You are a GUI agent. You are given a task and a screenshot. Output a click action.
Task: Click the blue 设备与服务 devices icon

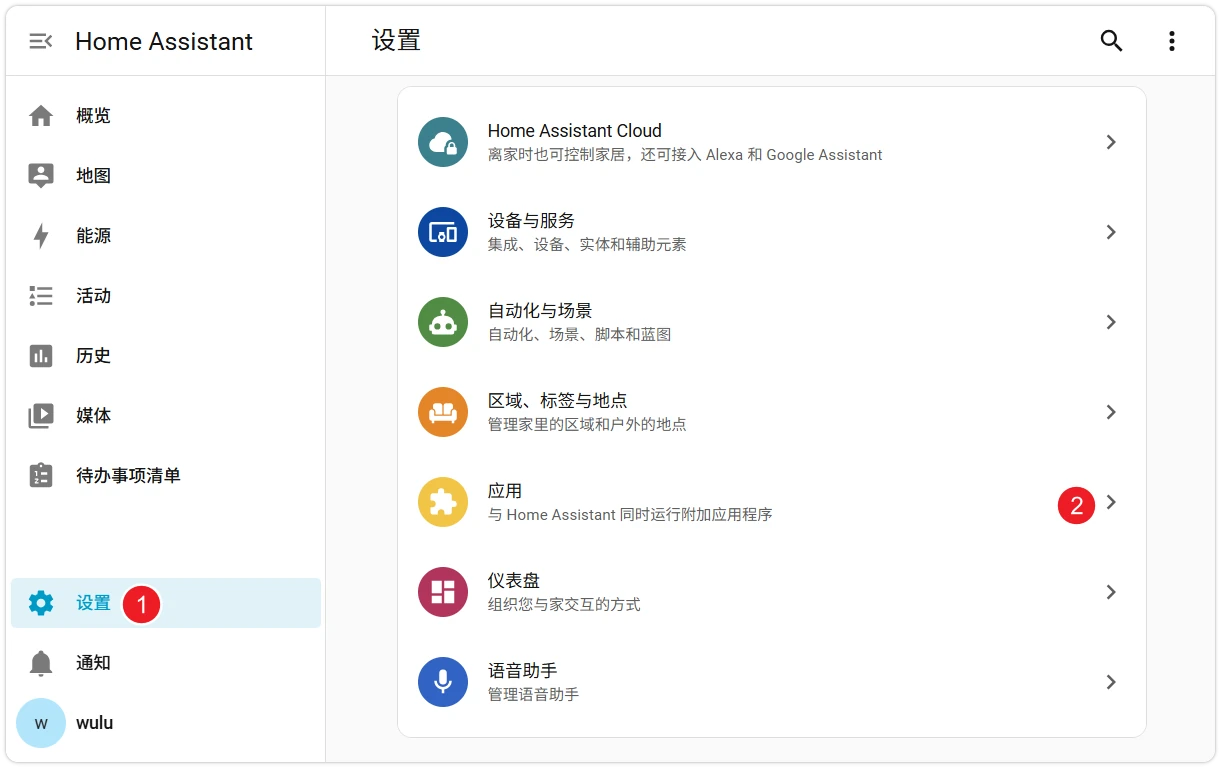click(x=443, y=232)
